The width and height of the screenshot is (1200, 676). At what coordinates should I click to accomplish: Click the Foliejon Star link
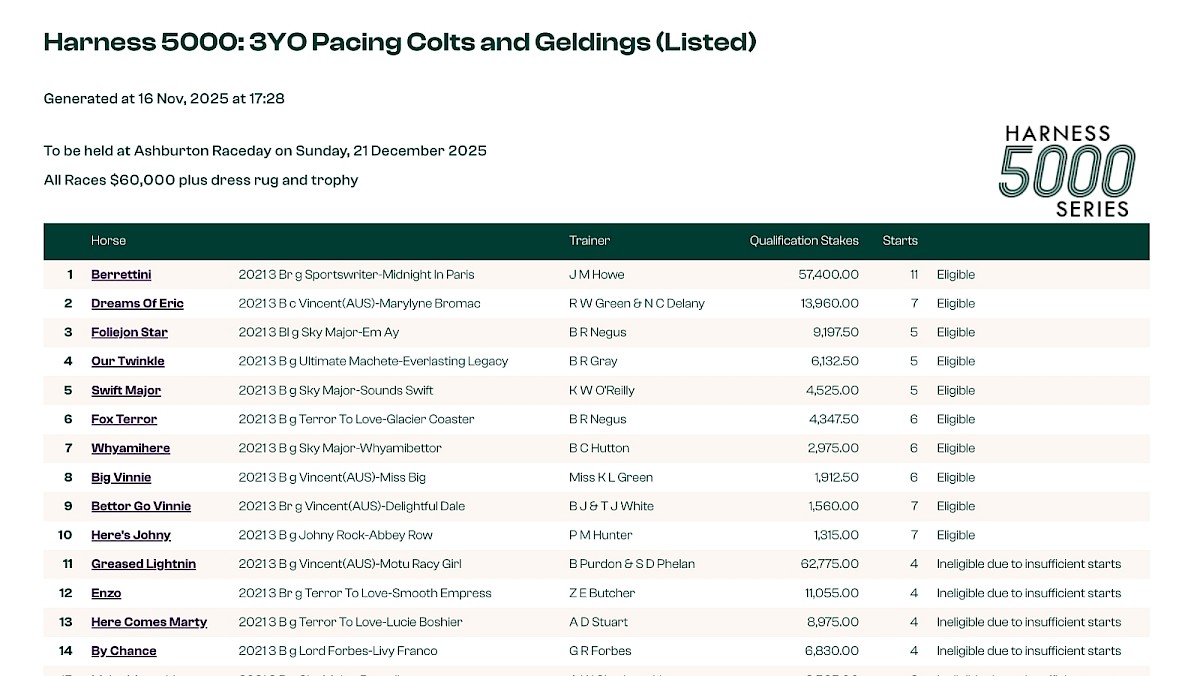(x=129, y=333)
